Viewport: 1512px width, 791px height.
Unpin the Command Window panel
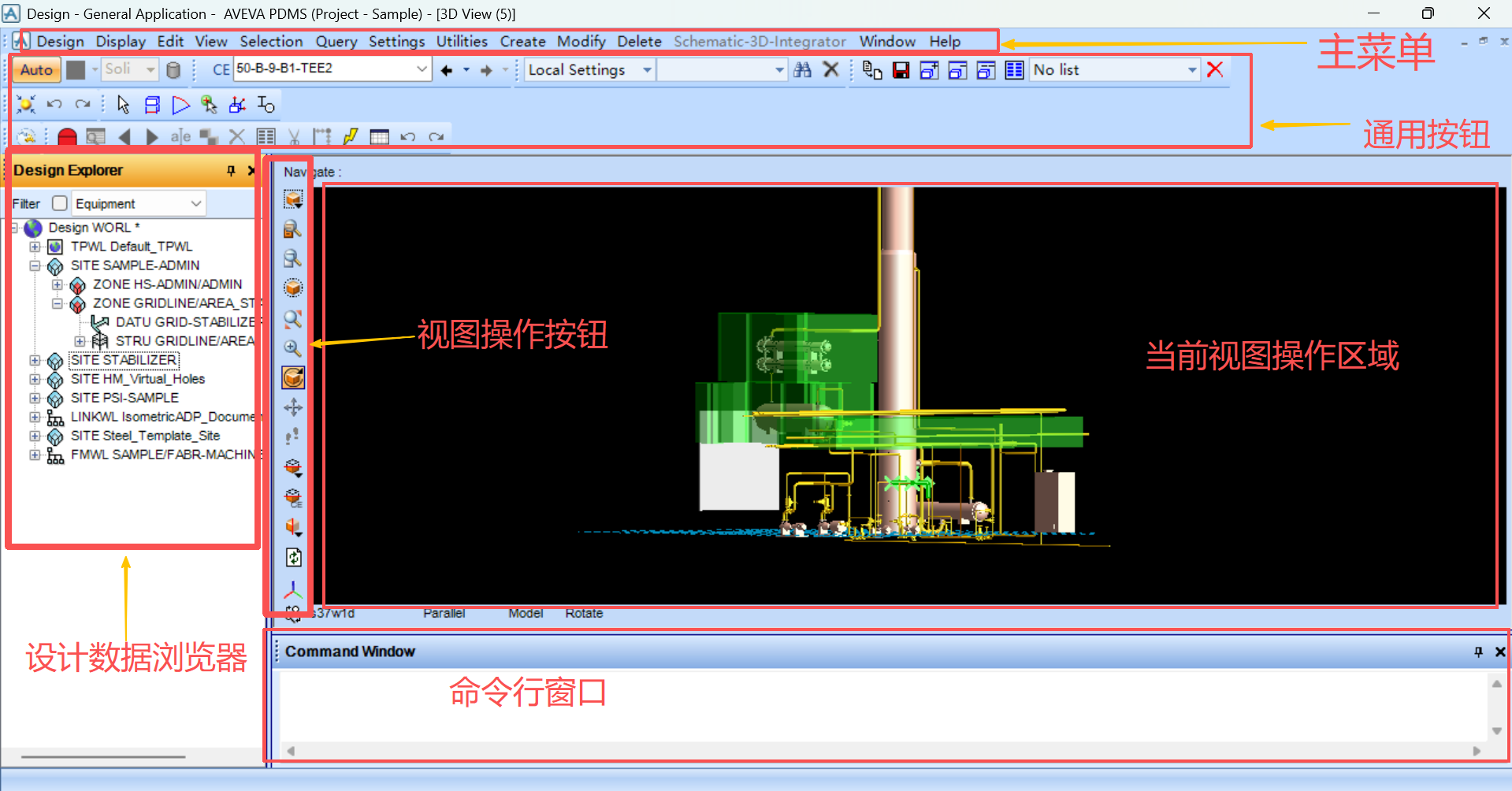coord(1478,652)
